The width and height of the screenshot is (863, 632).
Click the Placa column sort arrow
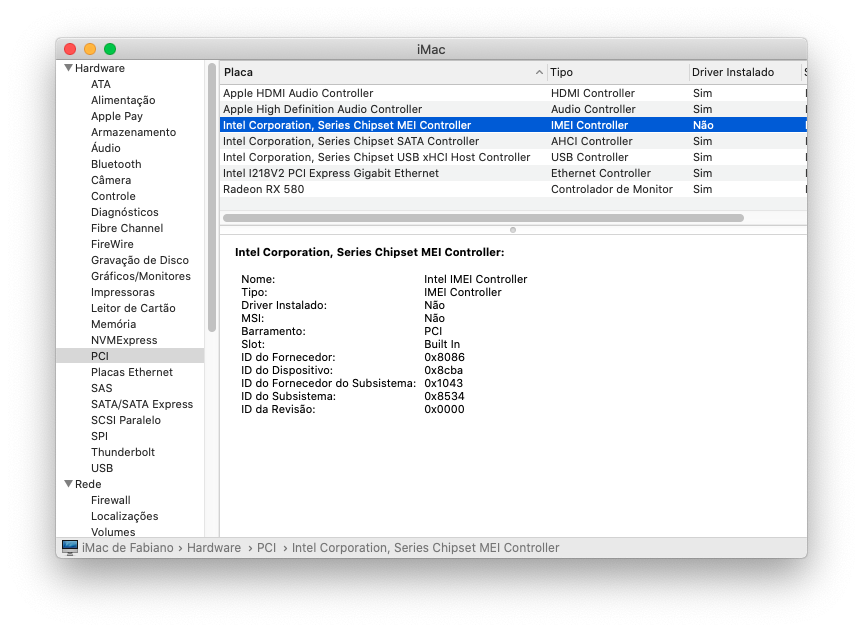coord(539,72)
